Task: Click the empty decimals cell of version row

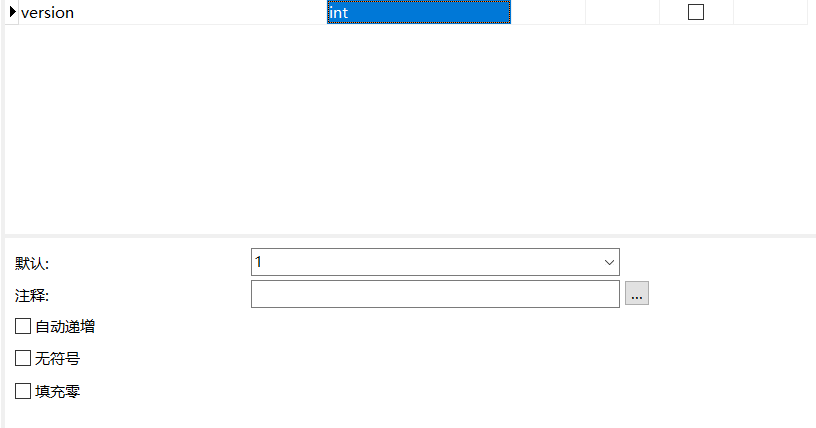Action: point(622,12)
